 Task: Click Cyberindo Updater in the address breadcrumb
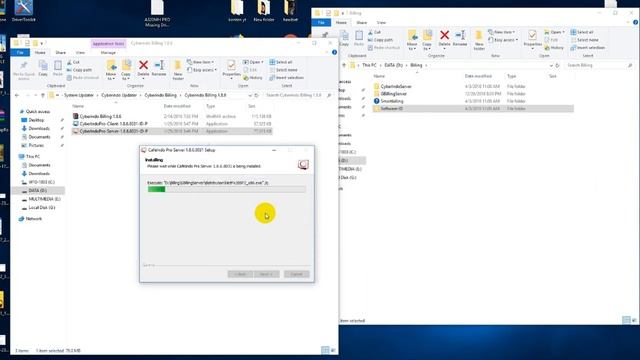pyautogui.click(x=119, y=95)
